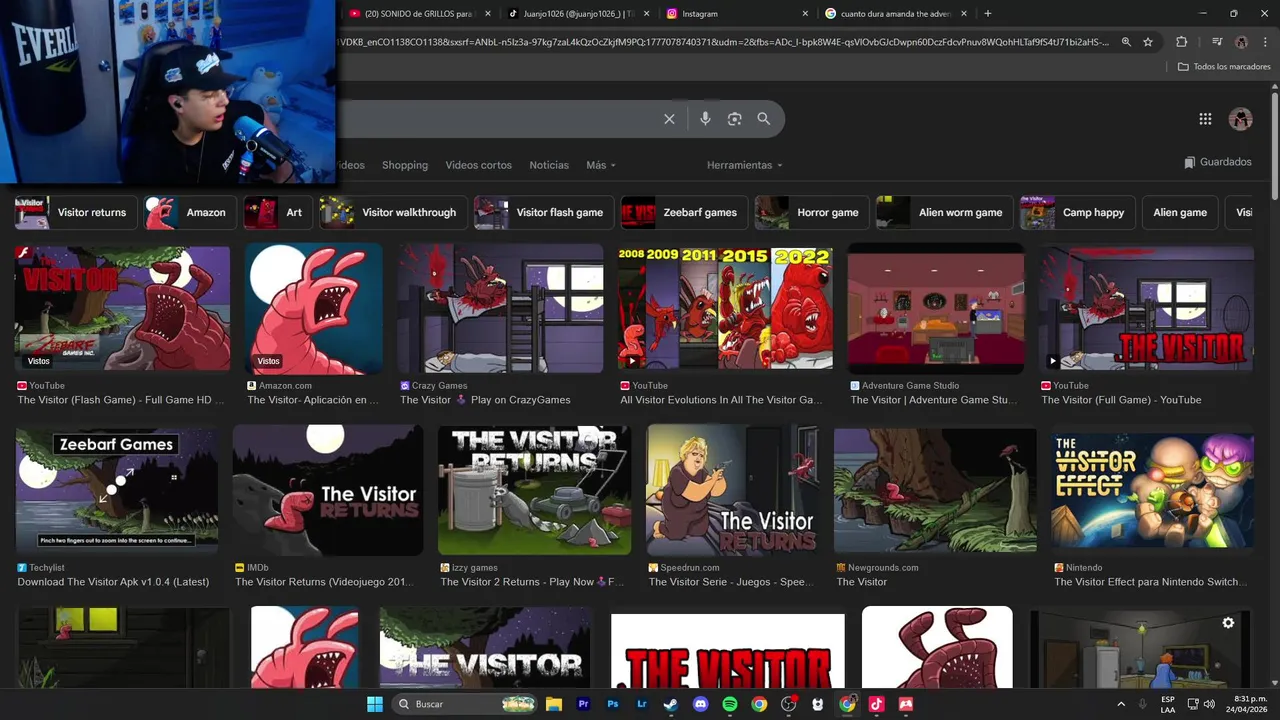Open the Chrome extensions puzzle icon

tap(1181, 42)
